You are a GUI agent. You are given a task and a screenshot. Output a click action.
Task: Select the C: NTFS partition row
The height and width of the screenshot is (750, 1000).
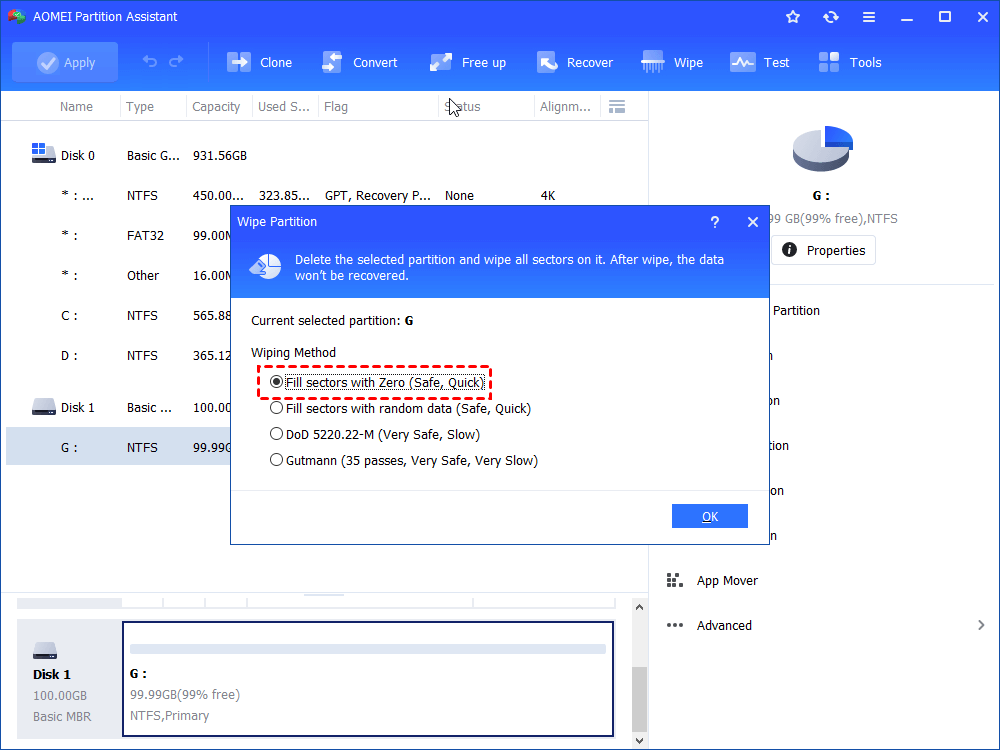(119, 316)
